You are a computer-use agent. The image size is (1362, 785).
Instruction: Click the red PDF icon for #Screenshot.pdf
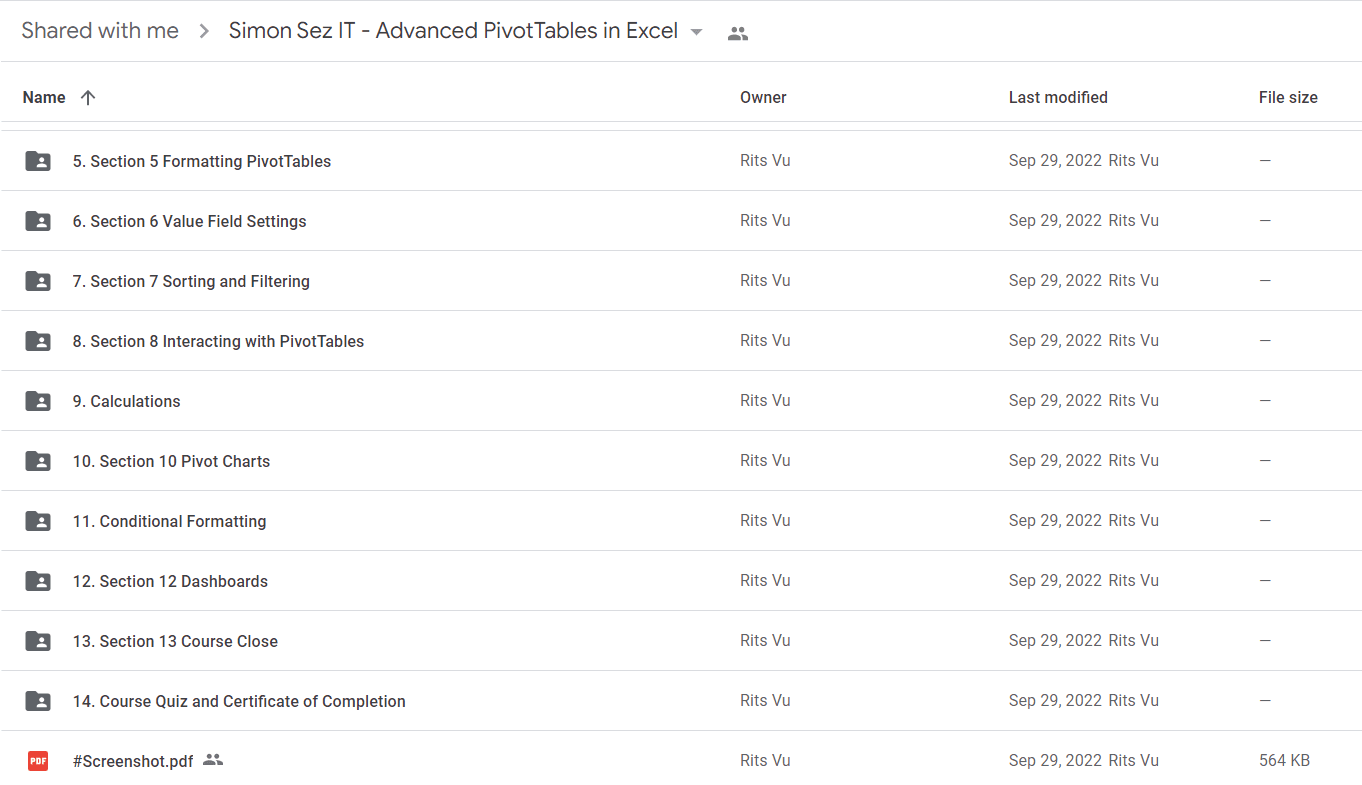coord(38,761)
